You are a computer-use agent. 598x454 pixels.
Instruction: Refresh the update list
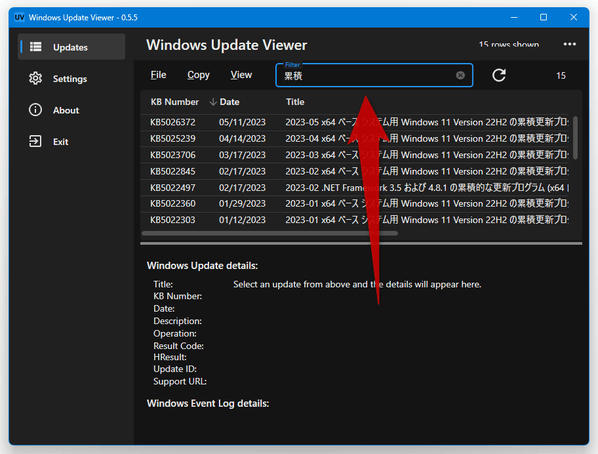(499, 75)
